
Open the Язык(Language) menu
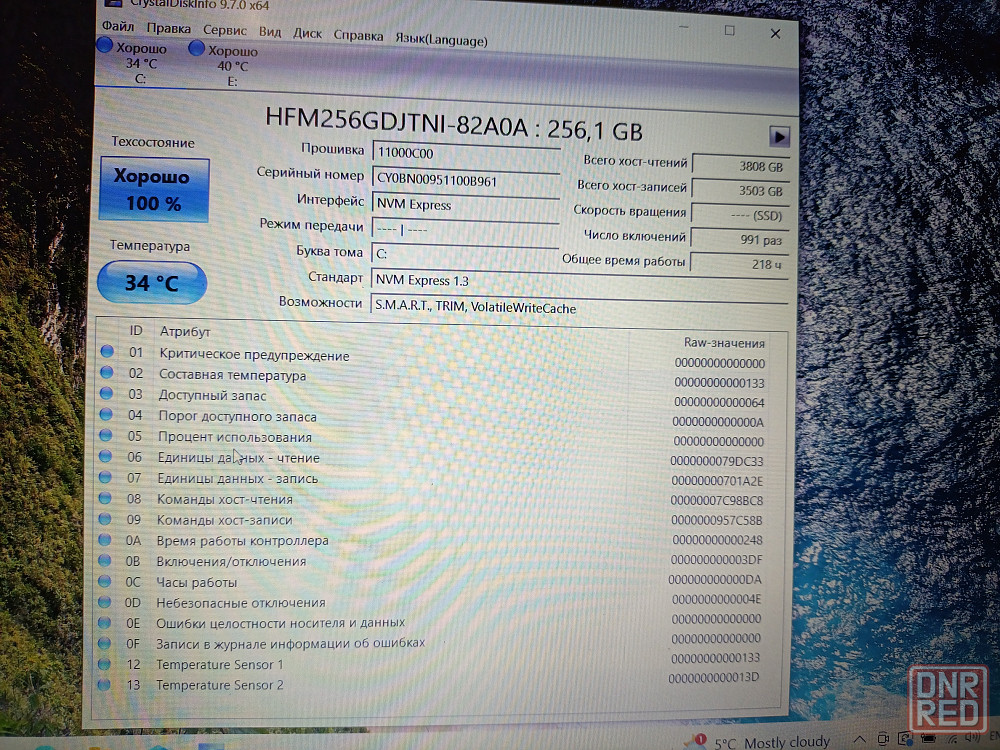pos(441,40)
